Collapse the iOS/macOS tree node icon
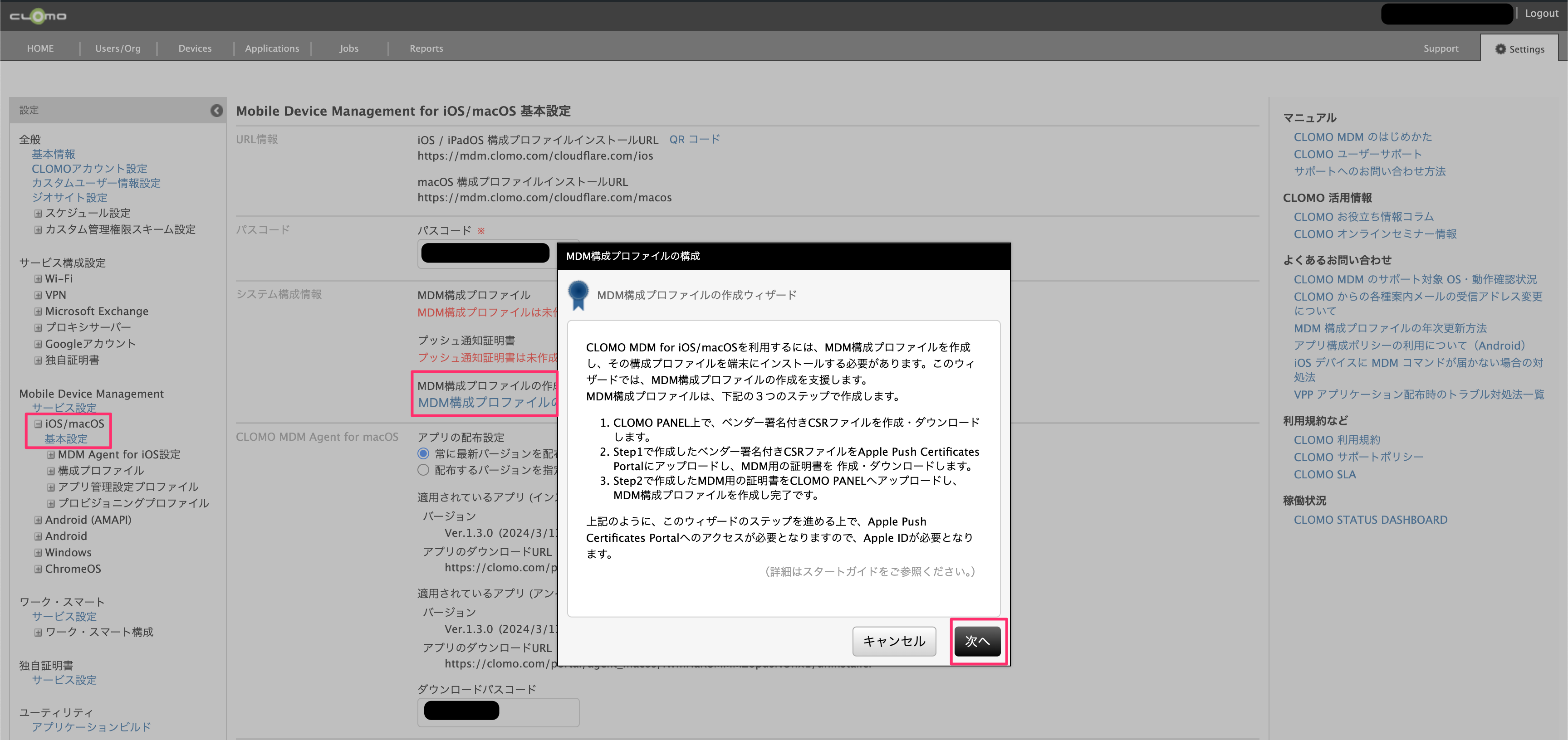Viewport: 1568px width, 740px height. 38,424
